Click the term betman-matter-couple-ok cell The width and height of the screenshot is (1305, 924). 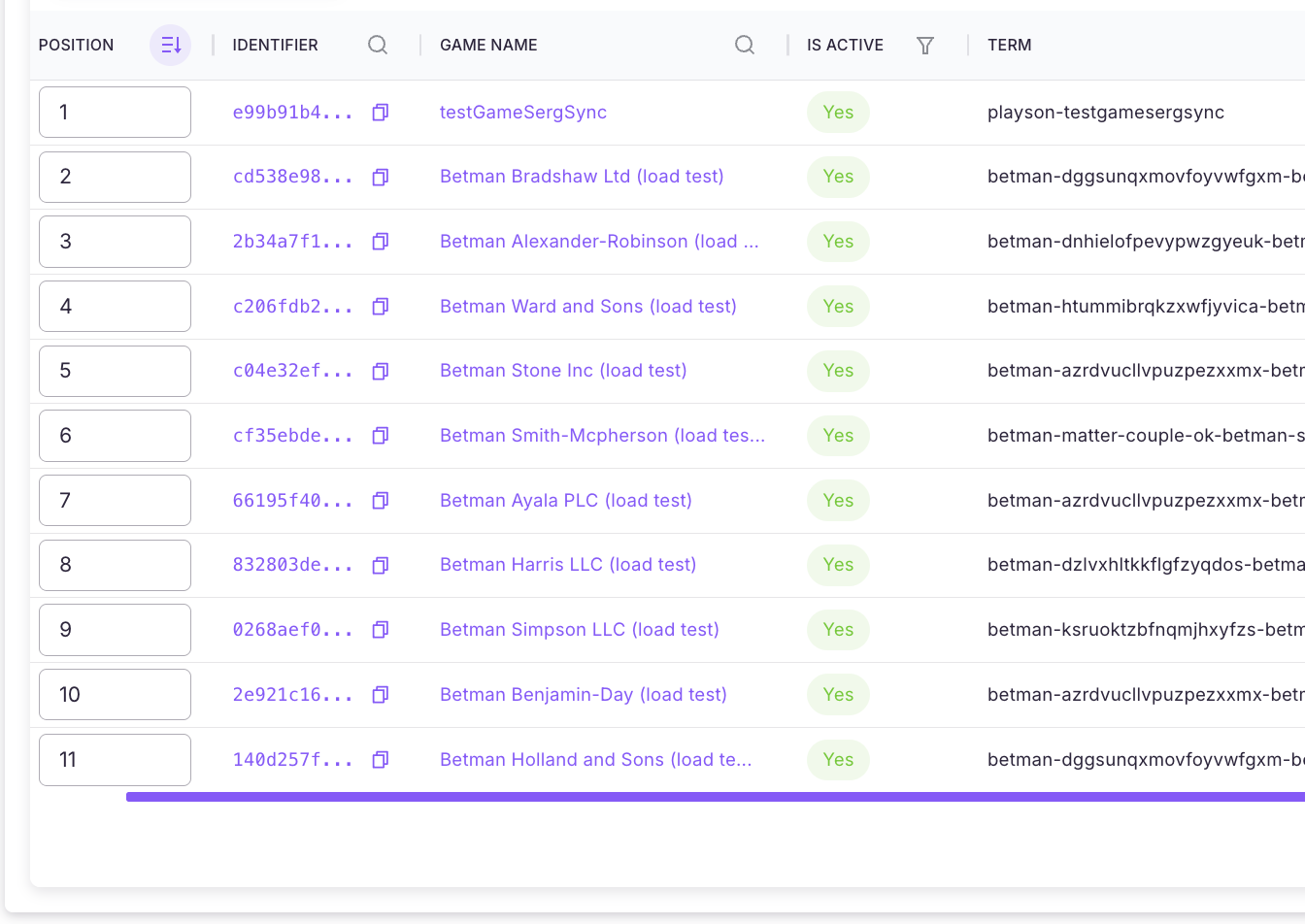tap(1146, 436)
